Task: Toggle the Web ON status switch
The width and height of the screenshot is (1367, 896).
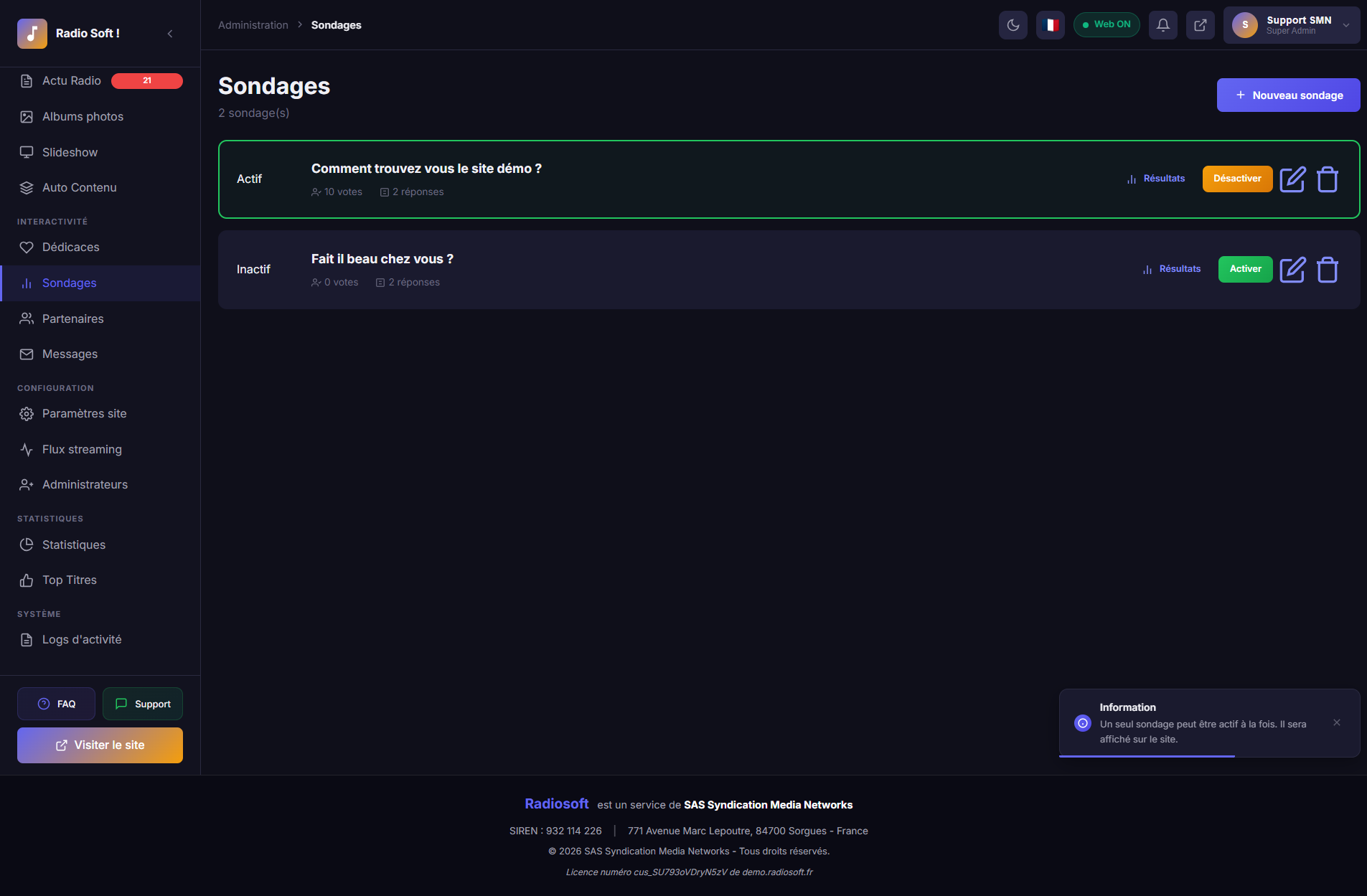Action: pos(1106,25)
